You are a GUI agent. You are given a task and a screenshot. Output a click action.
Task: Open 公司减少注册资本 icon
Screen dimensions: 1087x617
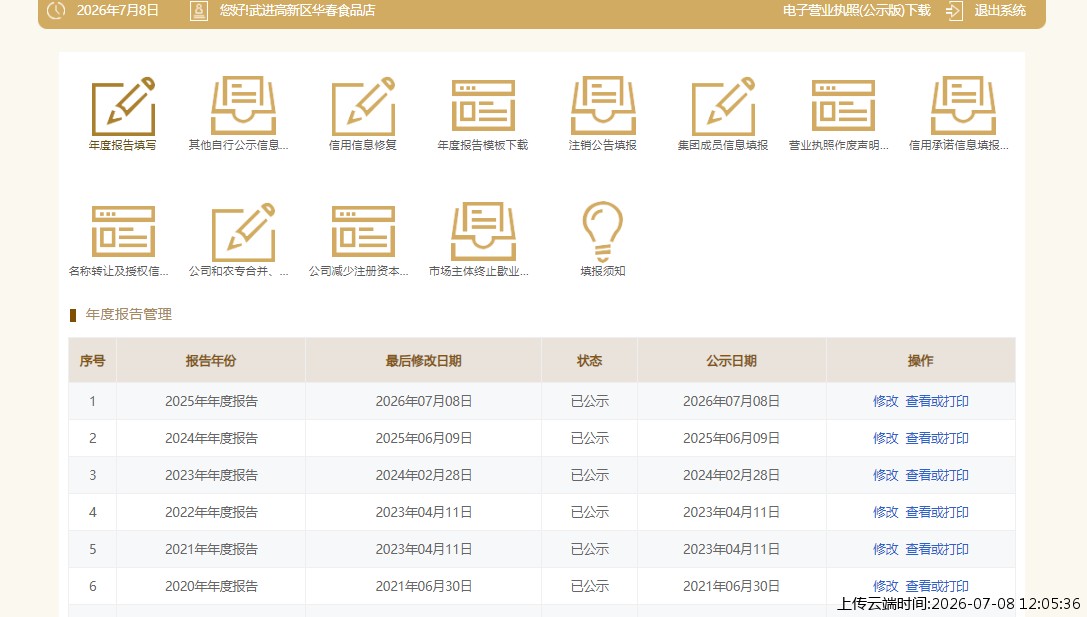click(x=363, y=232)
